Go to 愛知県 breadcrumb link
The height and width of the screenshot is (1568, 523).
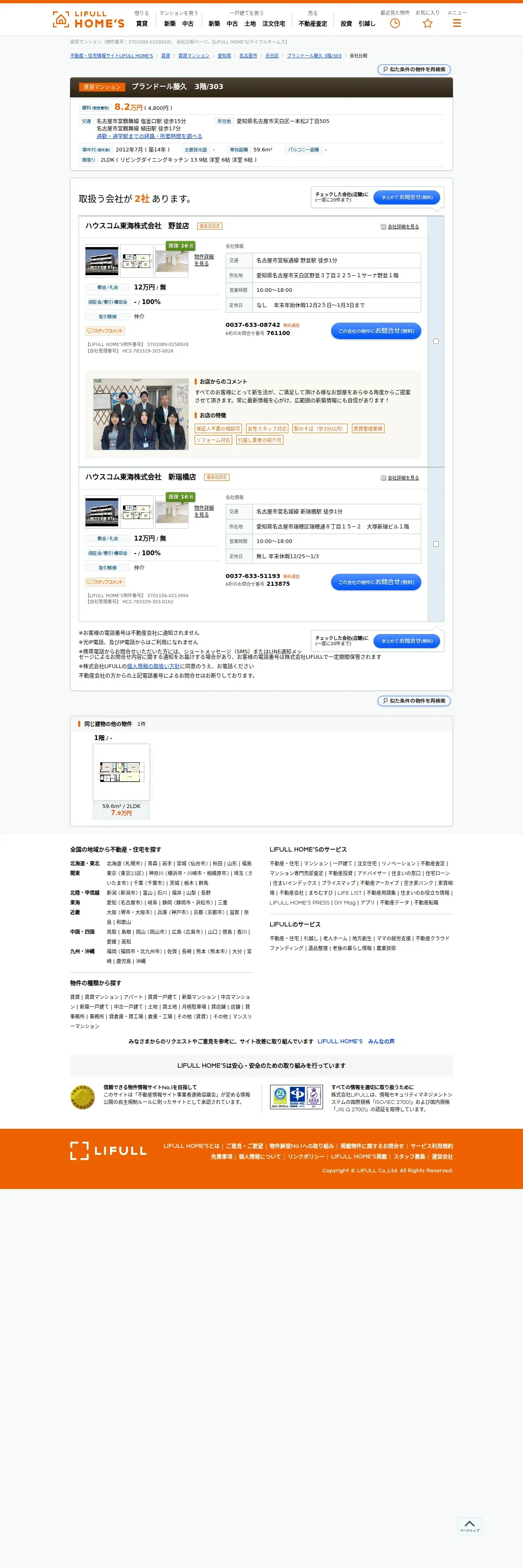(225, 56)
